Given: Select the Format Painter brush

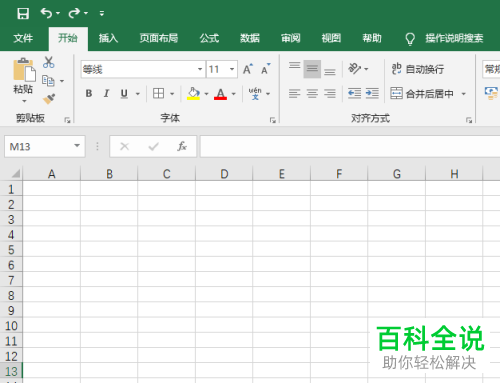Looking at the screenshot, I should pos(49,99).
